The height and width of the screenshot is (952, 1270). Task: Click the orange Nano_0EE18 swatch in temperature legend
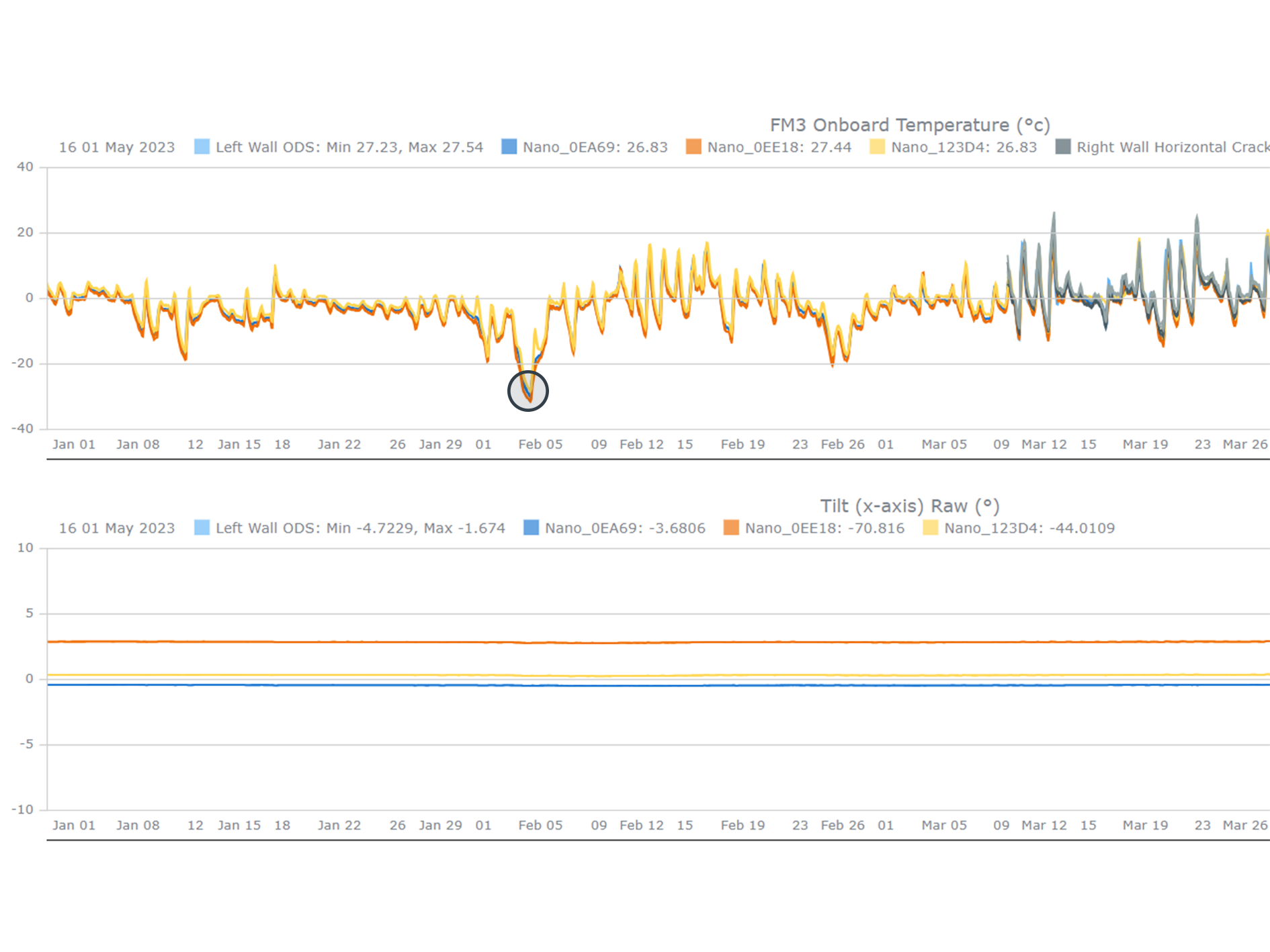693,147
